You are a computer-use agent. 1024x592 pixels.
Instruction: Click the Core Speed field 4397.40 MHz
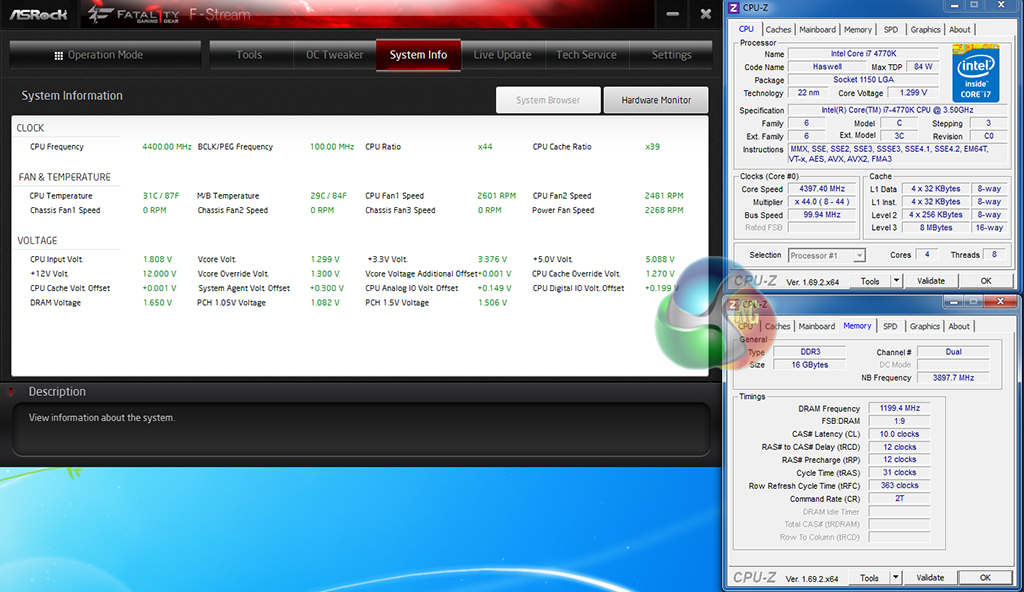coord(822,189)
